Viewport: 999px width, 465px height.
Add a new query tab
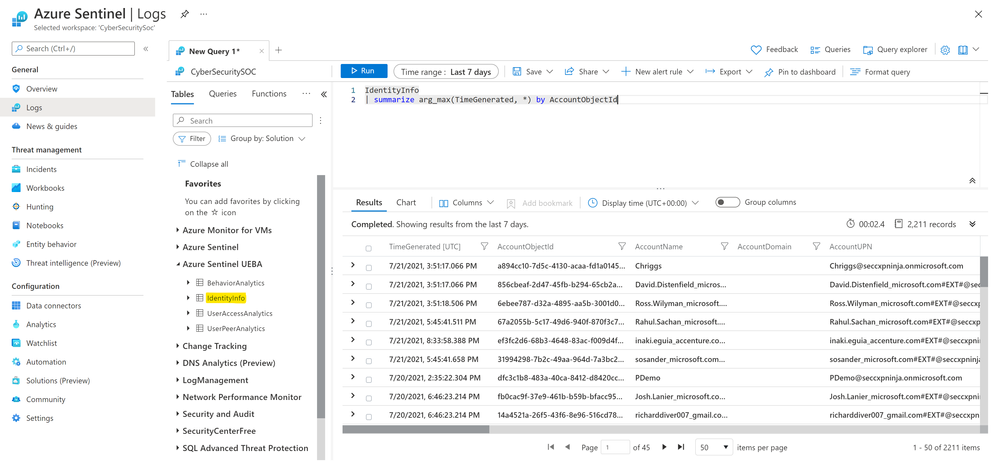coord(278,51)
